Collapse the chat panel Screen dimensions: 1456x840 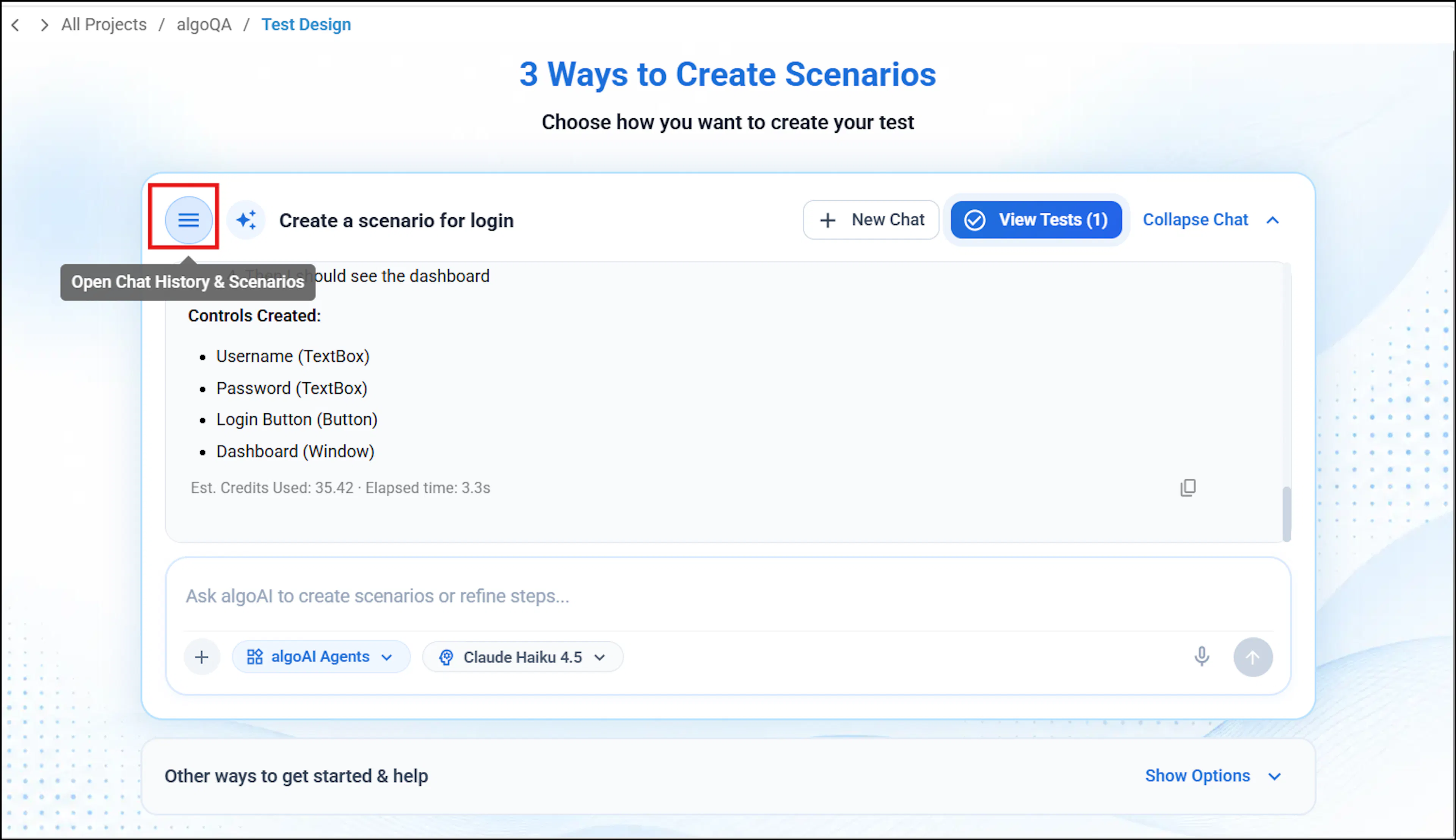pos(1211,220)
